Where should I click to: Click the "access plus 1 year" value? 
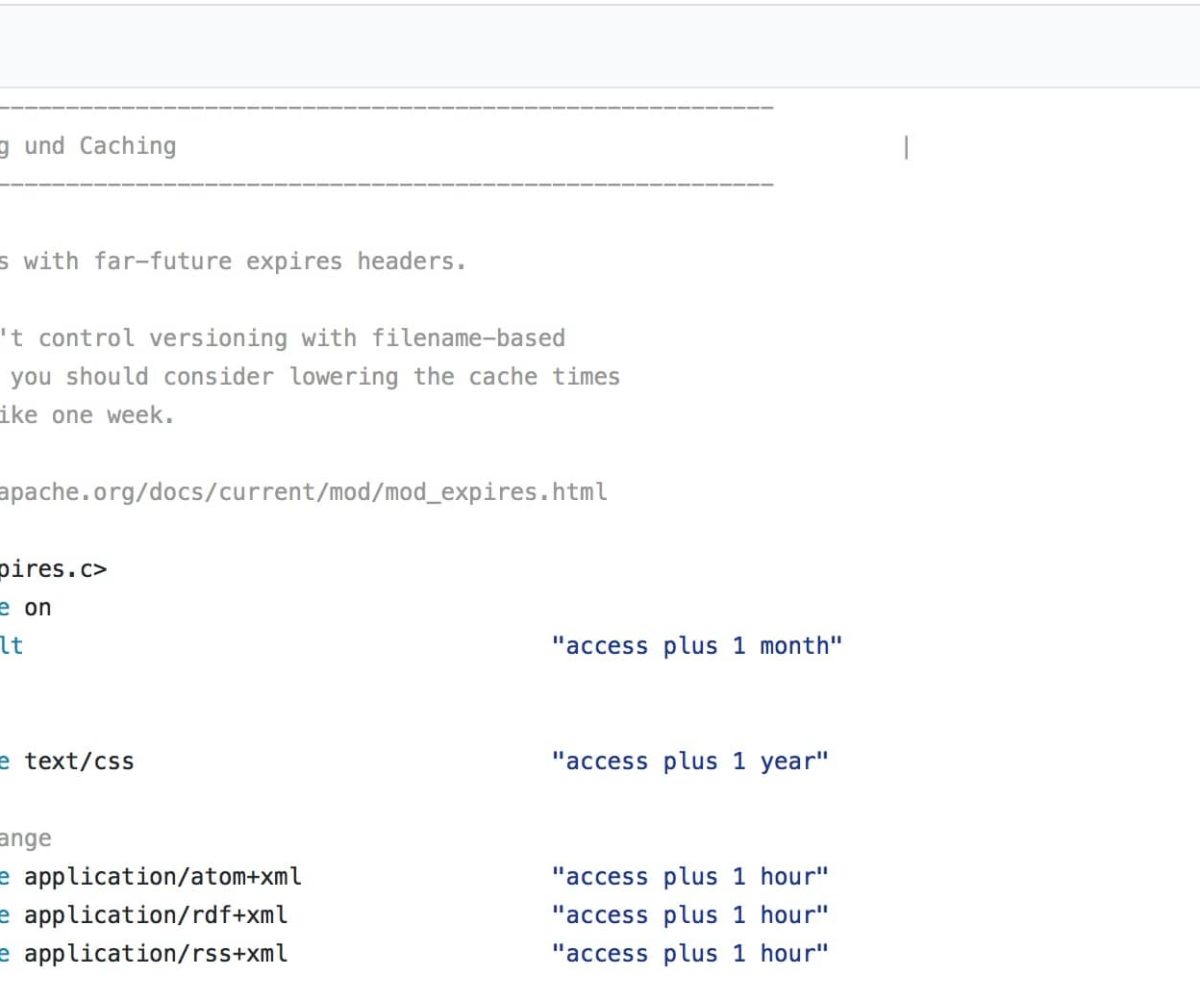click(x=690, y=761)
